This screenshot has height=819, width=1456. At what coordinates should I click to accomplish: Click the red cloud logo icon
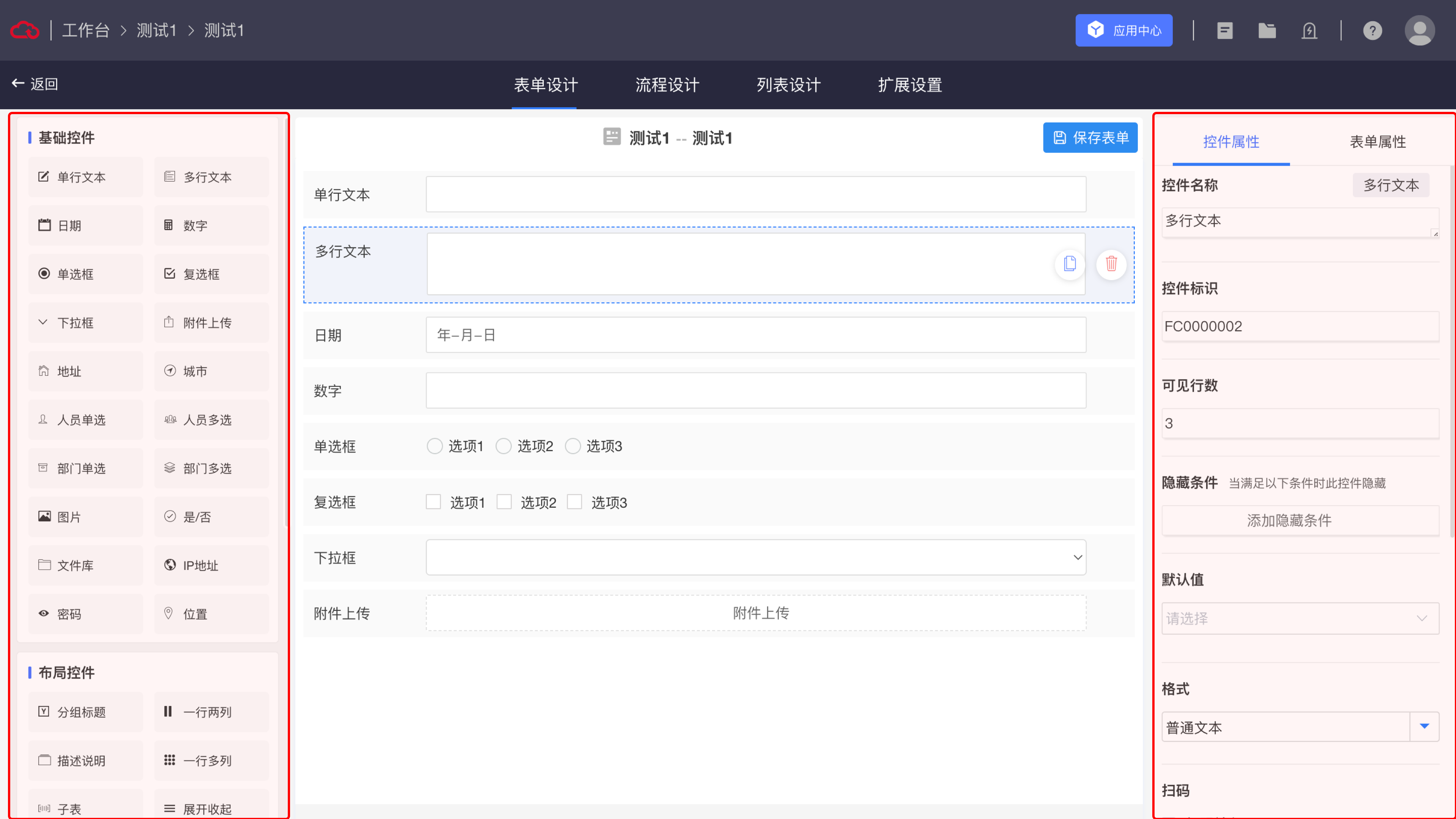pyautogui.click(x=25, y=30)
